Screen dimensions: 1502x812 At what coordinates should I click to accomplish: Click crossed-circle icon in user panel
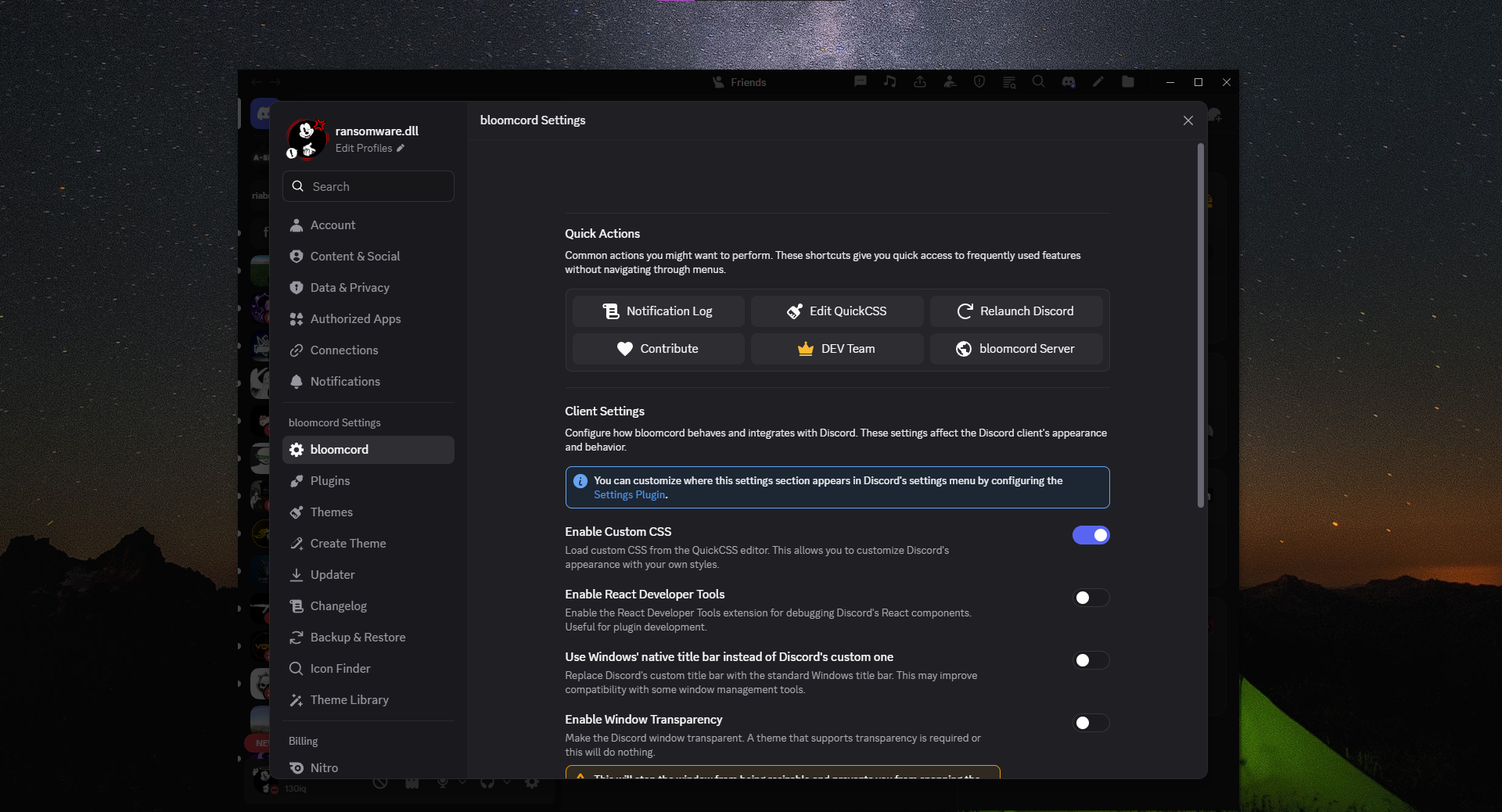pos(380,783)
